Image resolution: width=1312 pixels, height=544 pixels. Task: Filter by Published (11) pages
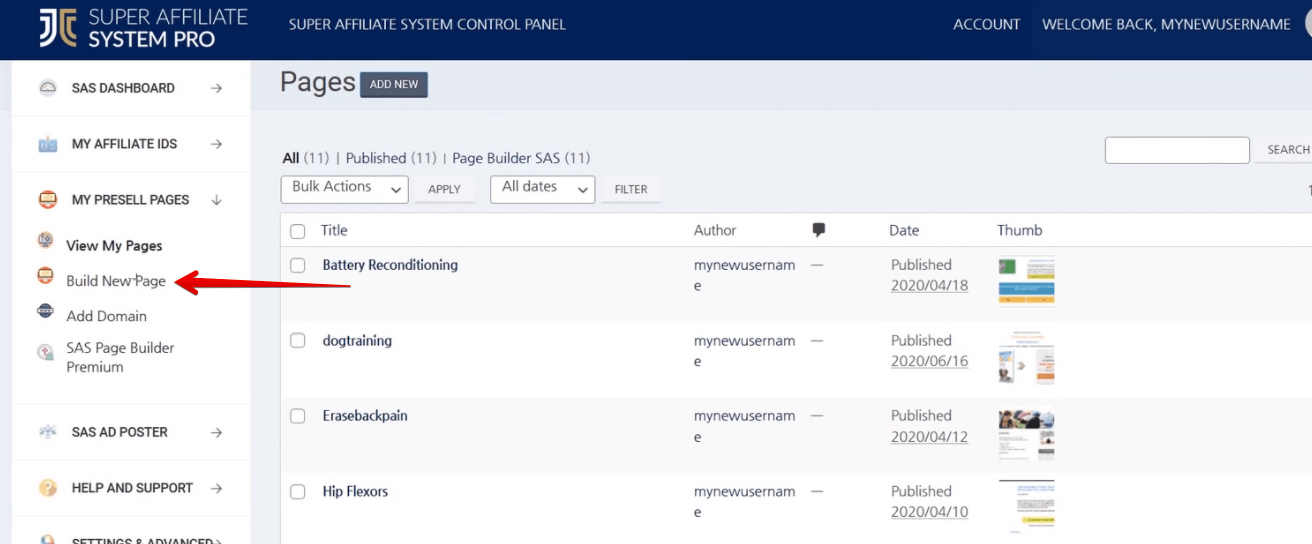pos(391,158)
